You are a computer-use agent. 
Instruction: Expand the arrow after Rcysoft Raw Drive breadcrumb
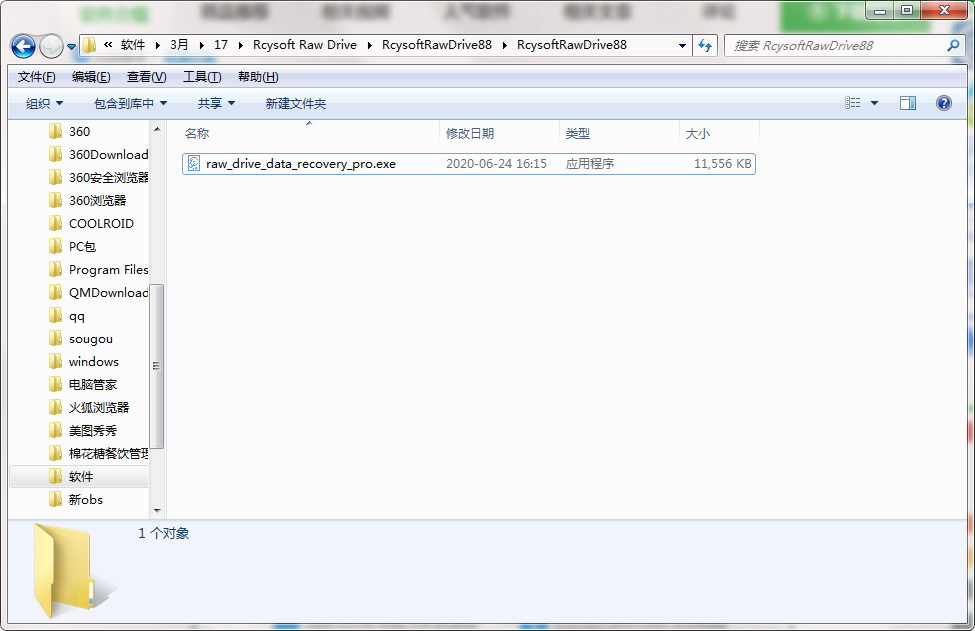pos(370,45)
